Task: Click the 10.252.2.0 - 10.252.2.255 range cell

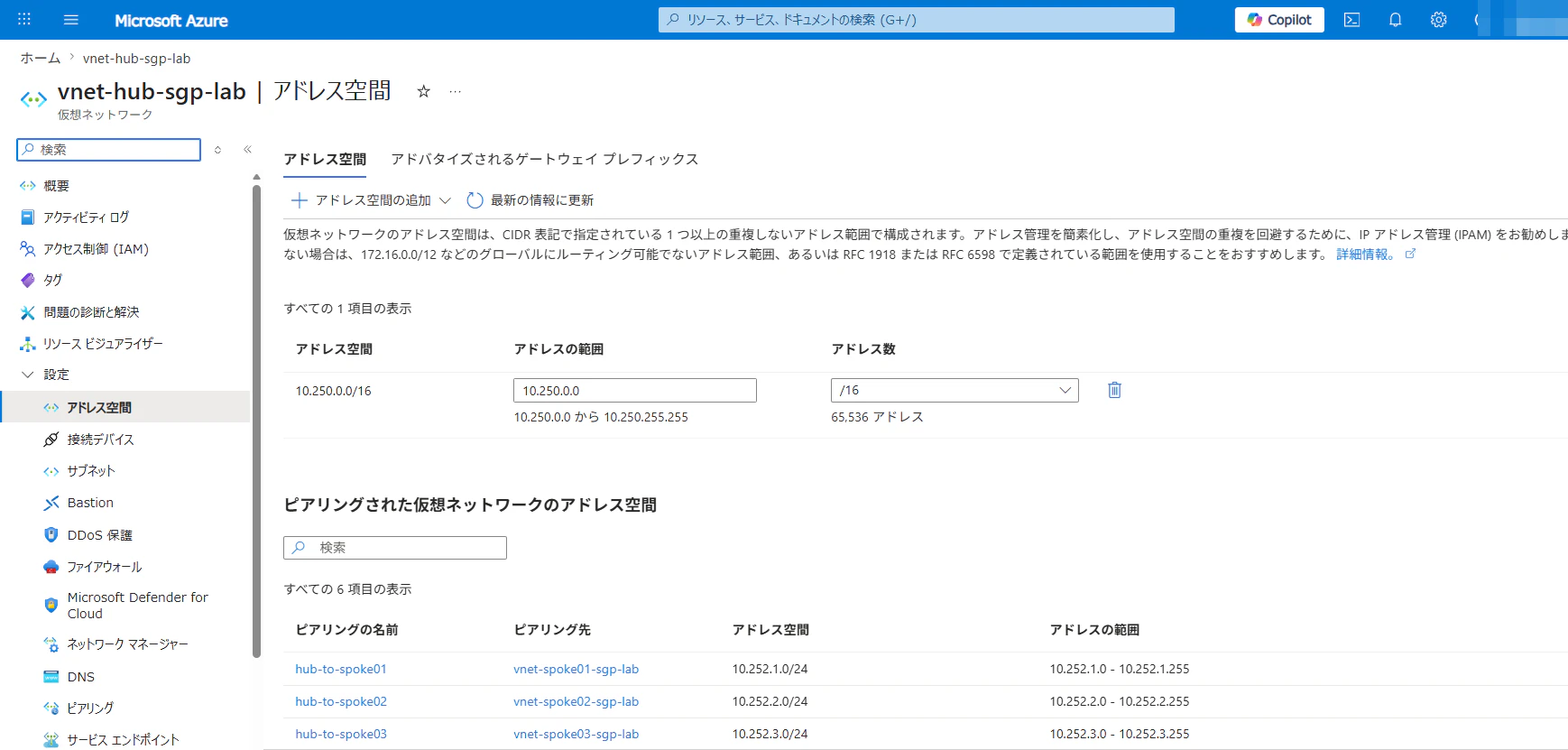Action: [x=1120, y=701]
